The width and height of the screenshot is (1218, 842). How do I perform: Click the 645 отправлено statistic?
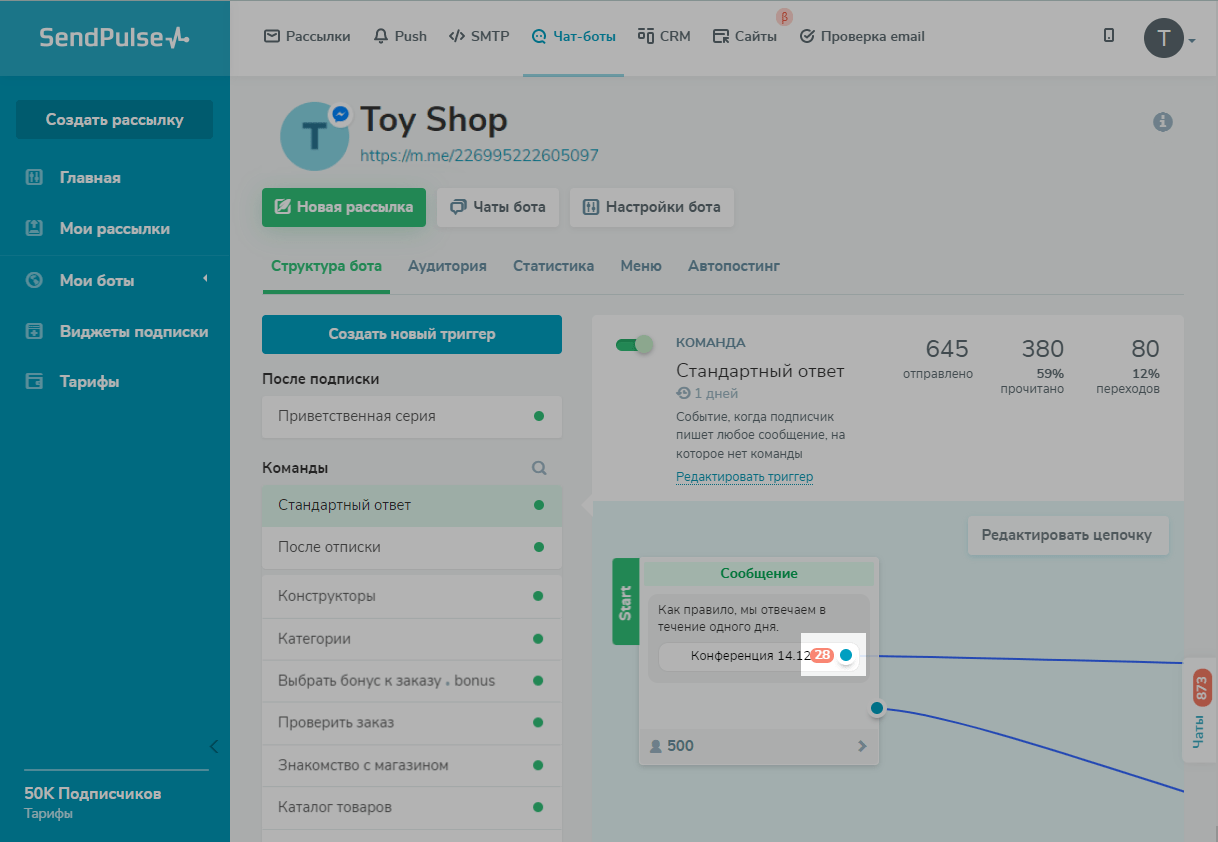tap(937, 359)
